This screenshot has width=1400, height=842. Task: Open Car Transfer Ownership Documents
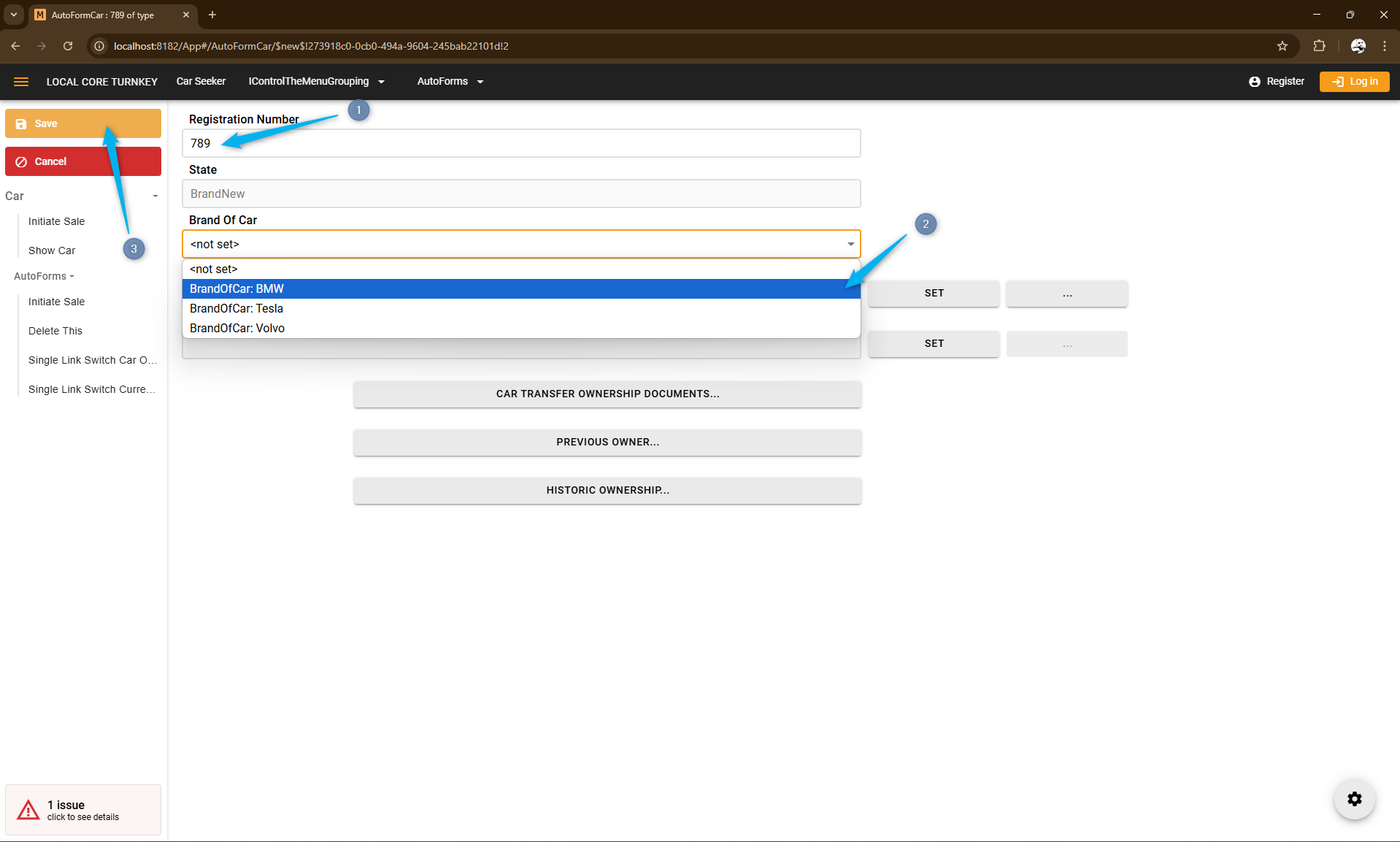607,394
